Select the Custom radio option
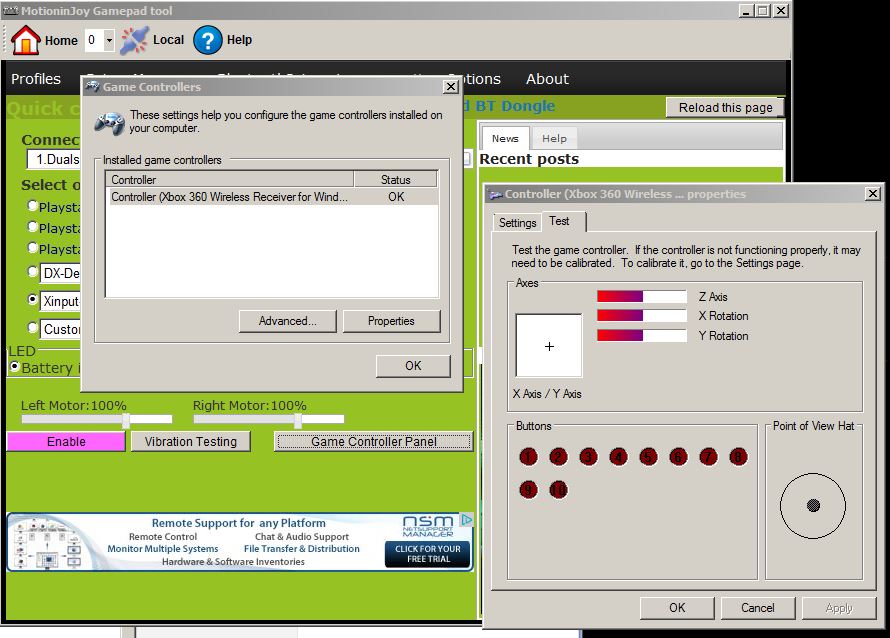 [x=32, y=328]
